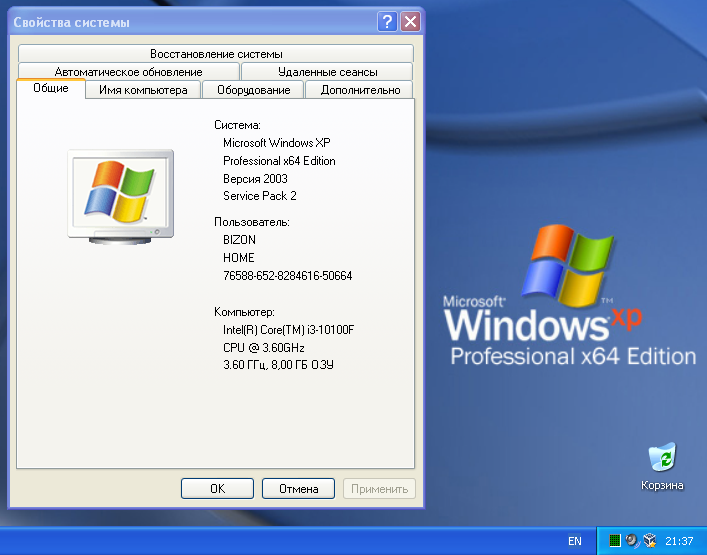Click the Пользователь: heading
Viewport: 707px width, 555px height.
coord(252,222)
